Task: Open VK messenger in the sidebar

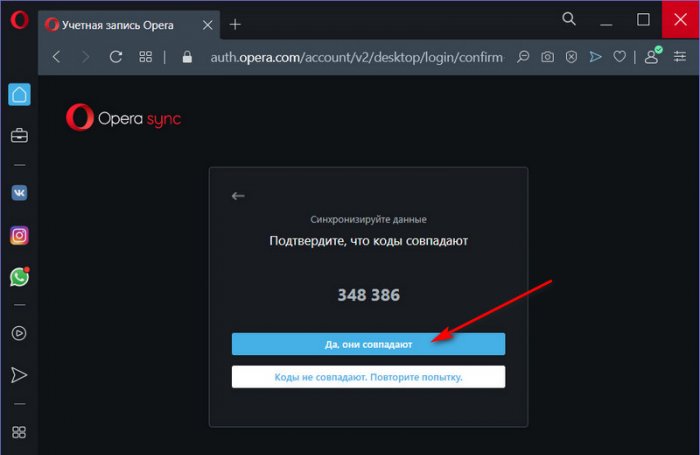Action: [x=19, y=193]
